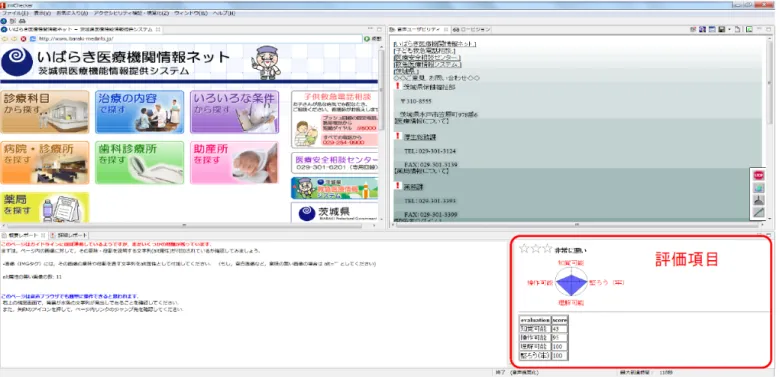Click the three-star rating icons

tap(536, 249)
